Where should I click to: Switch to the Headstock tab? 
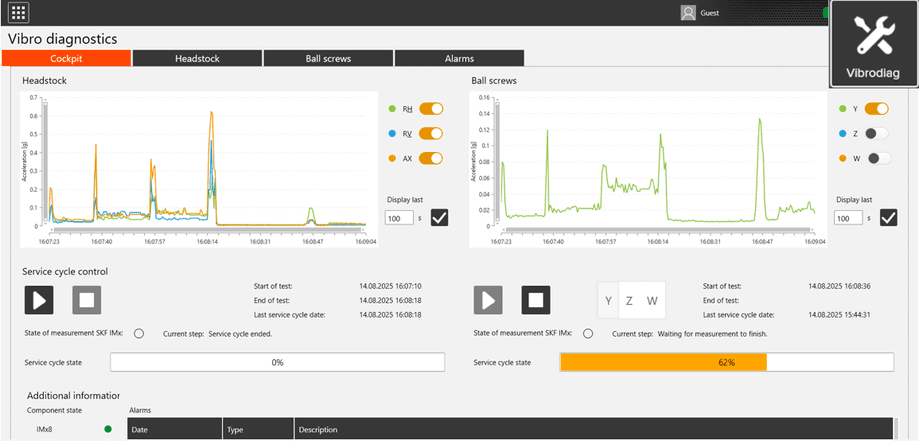[x=197, y=59]
